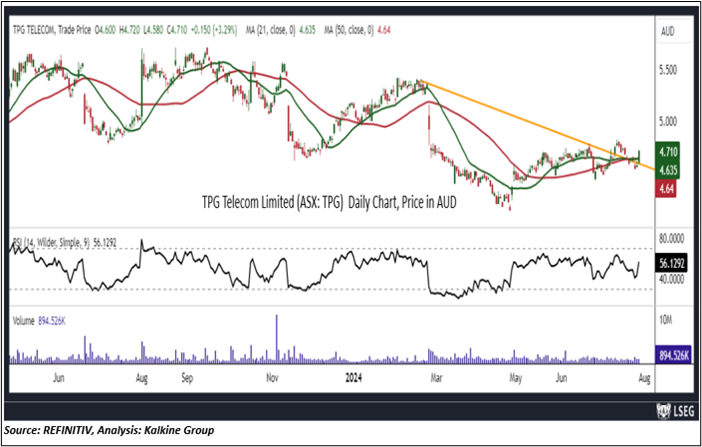Click the tallest volume bar near Nov
This screenshot has height=447, width=702.
click(x=277, y=339)
